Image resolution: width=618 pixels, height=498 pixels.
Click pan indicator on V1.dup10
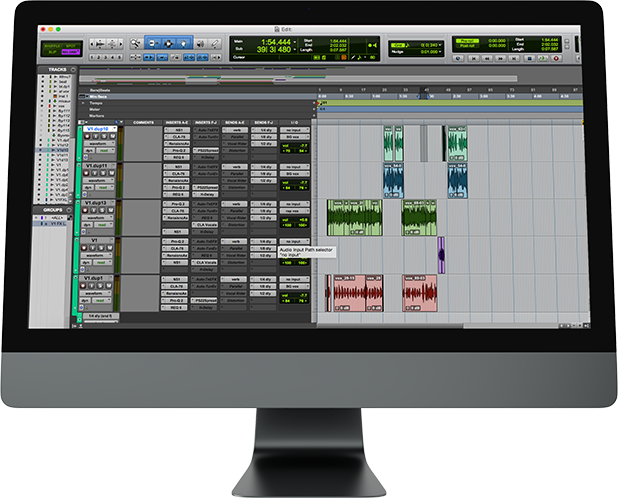coord(294,151)
